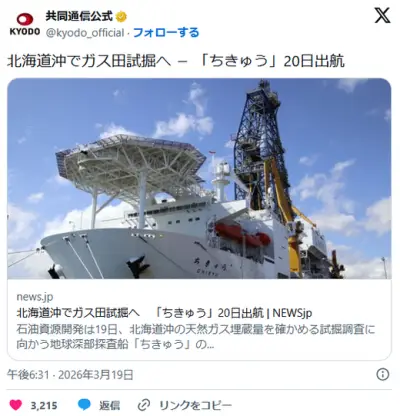Click フォローする to follow account

pos(166,33)
